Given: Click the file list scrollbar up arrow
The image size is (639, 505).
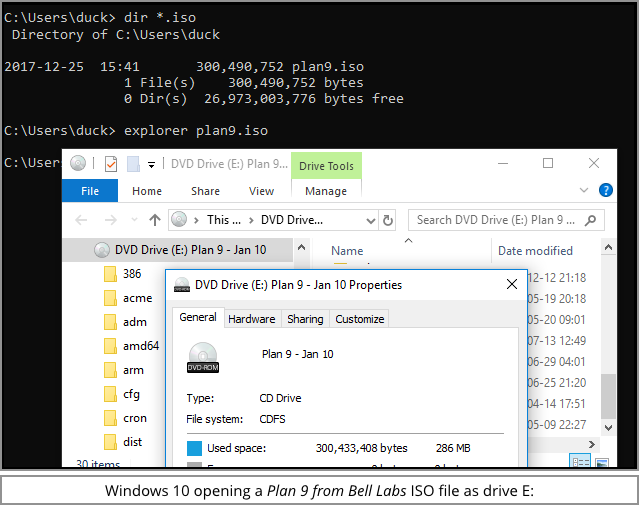Looking at the screenshot, I should pos(608,247).
